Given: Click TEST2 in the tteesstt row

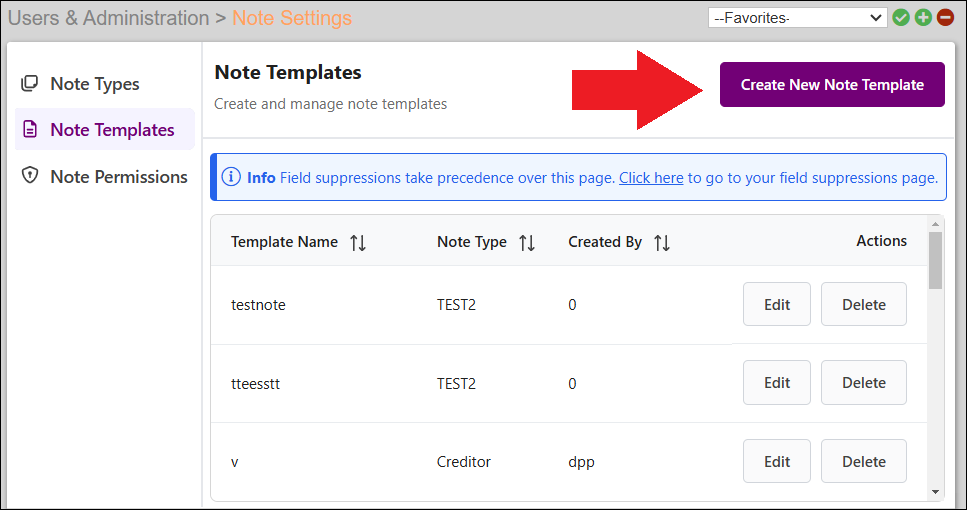Looking at the screenshot, I should [456, 384].
